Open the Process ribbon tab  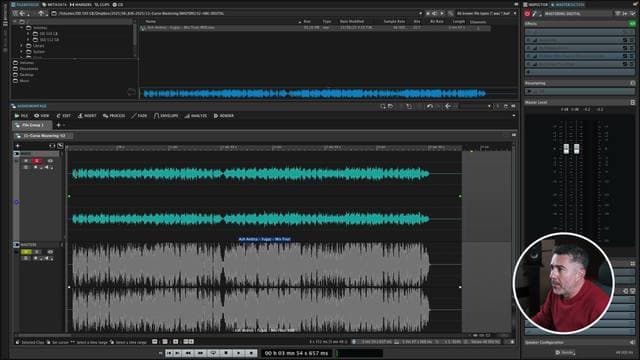click(x=114, y=116)
